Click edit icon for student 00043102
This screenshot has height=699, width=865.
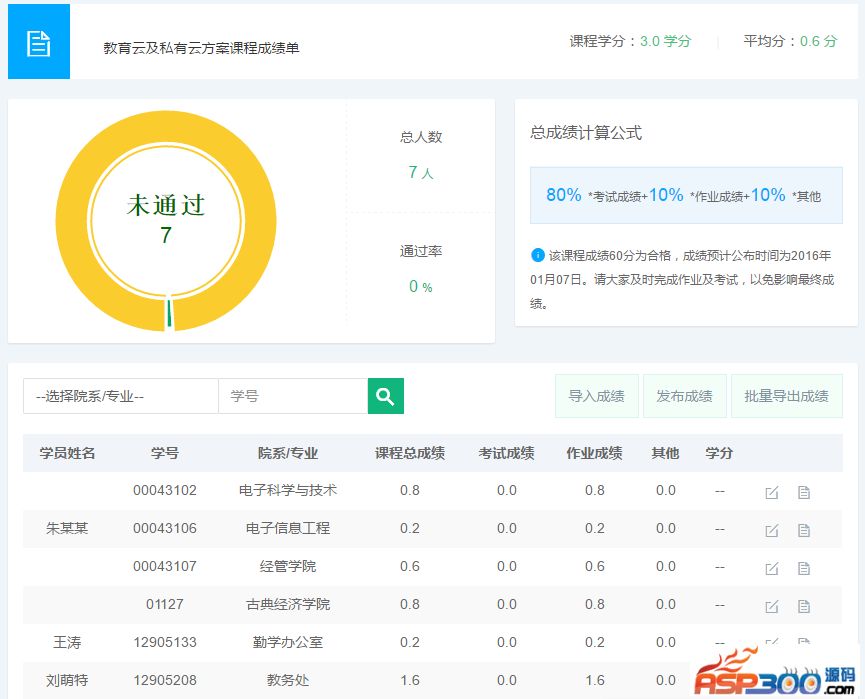[x=771, y=492]
